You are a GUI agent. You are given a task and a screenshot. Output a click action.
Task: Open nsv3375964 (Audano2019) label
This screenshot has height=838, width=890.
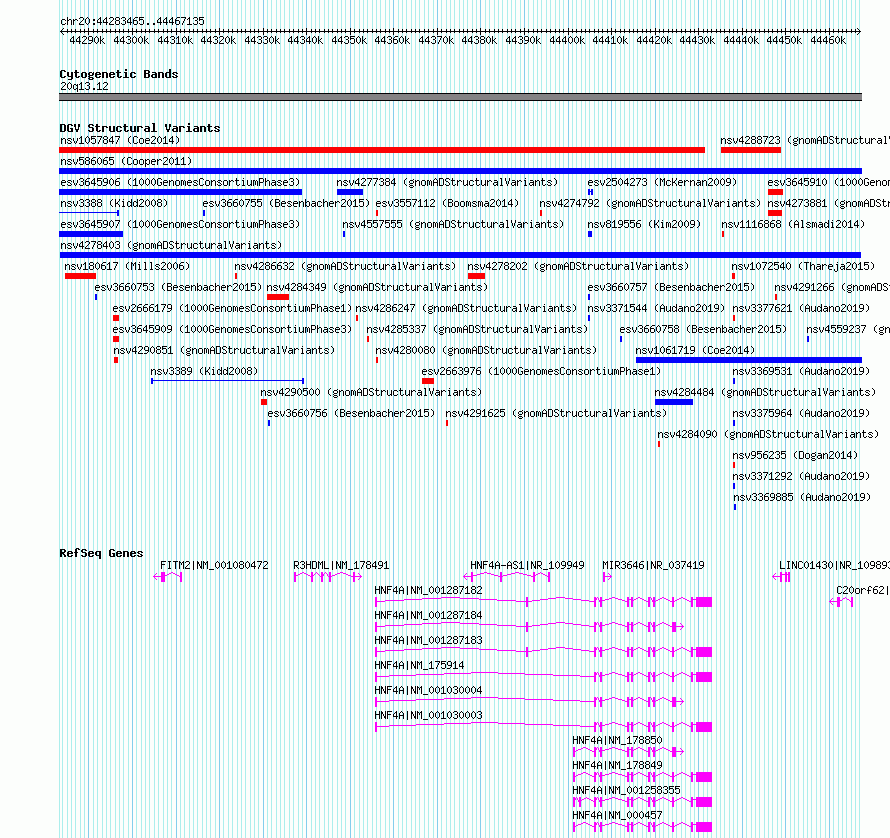801,413
